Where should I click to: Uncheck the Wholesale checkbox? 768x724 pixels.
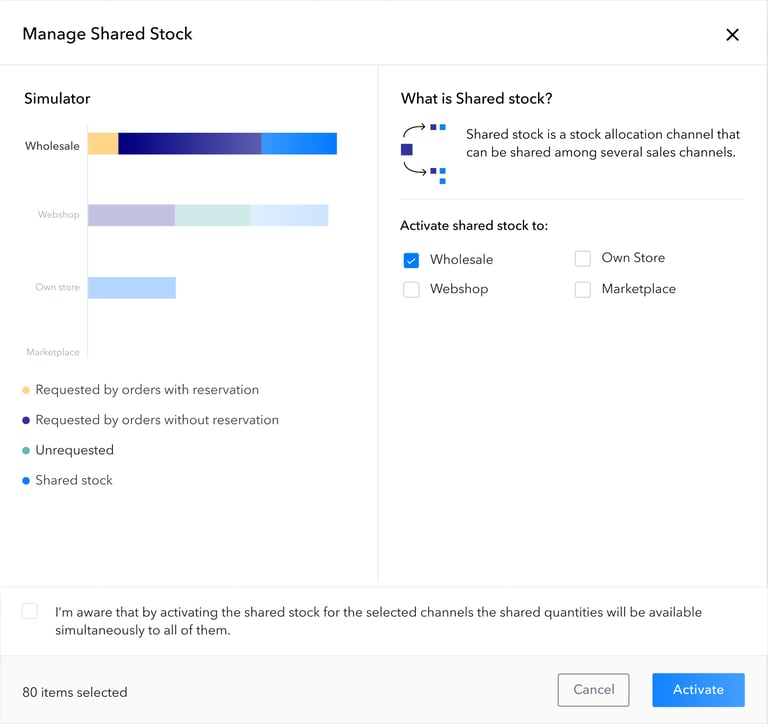click(411, 260)
